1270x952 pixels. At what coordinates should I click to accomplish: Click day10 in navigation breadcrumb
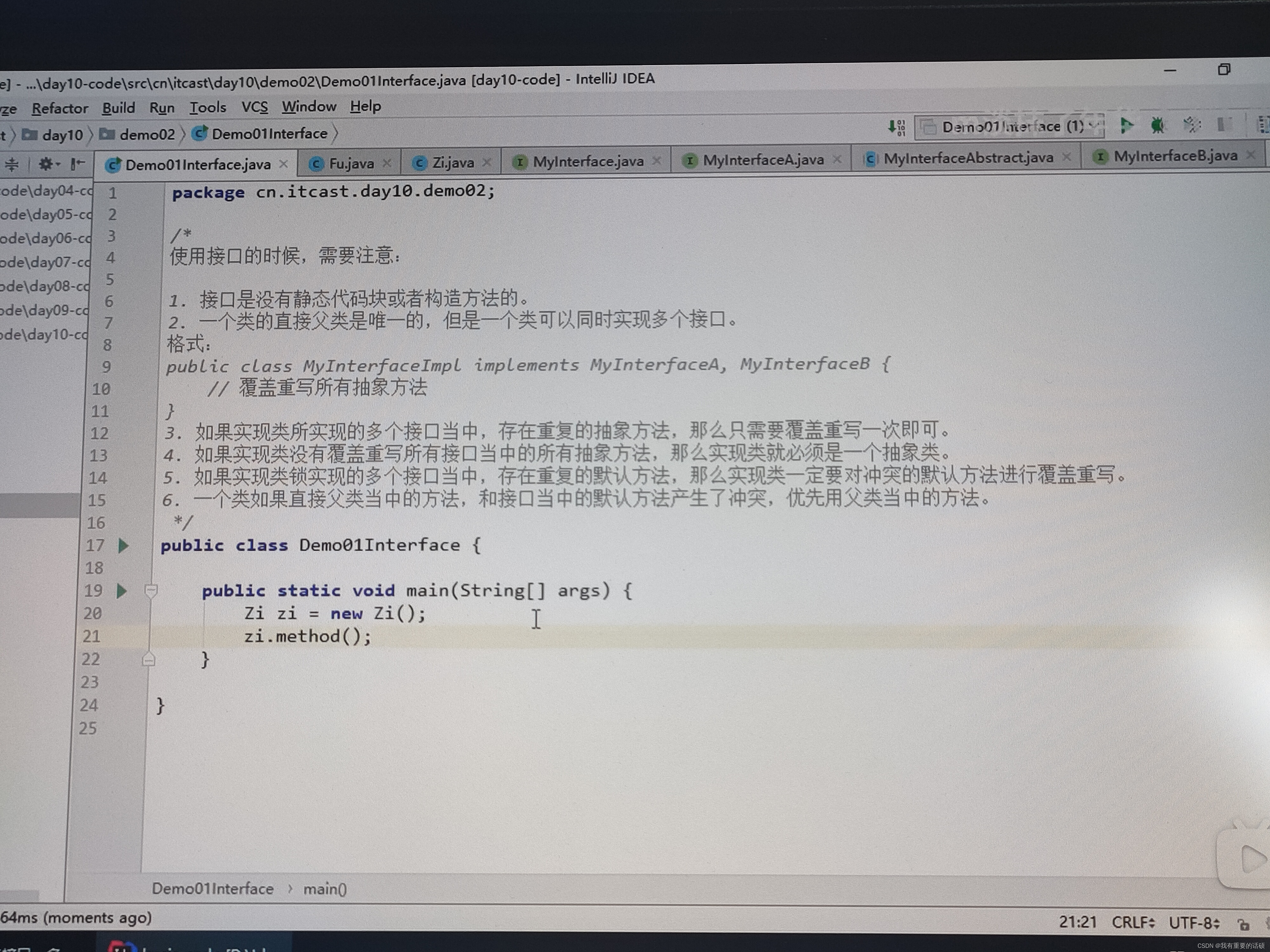tap(53, 136)
